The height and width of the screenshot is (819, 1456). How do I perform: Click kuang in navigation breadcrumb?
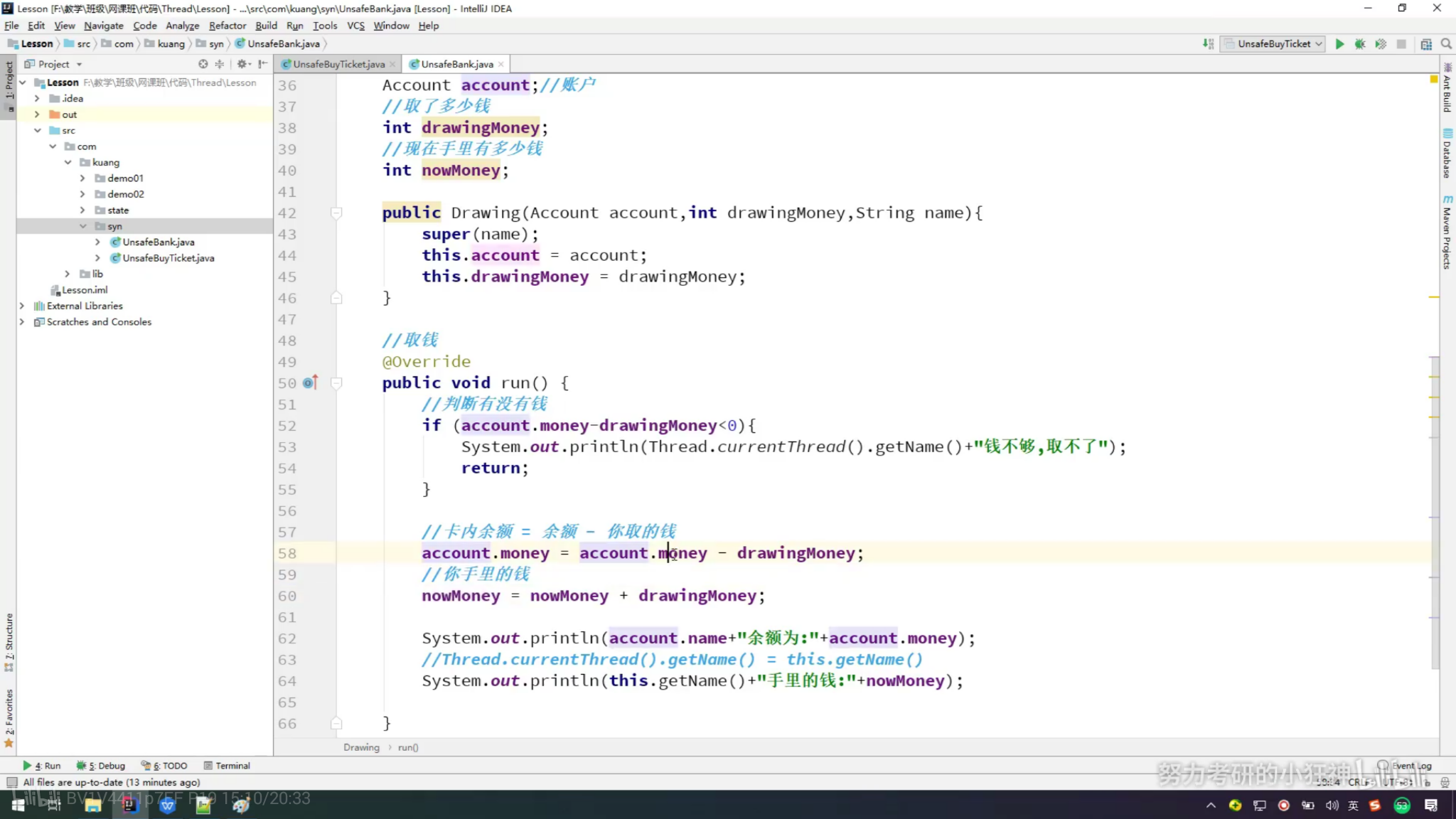point(171,44)
